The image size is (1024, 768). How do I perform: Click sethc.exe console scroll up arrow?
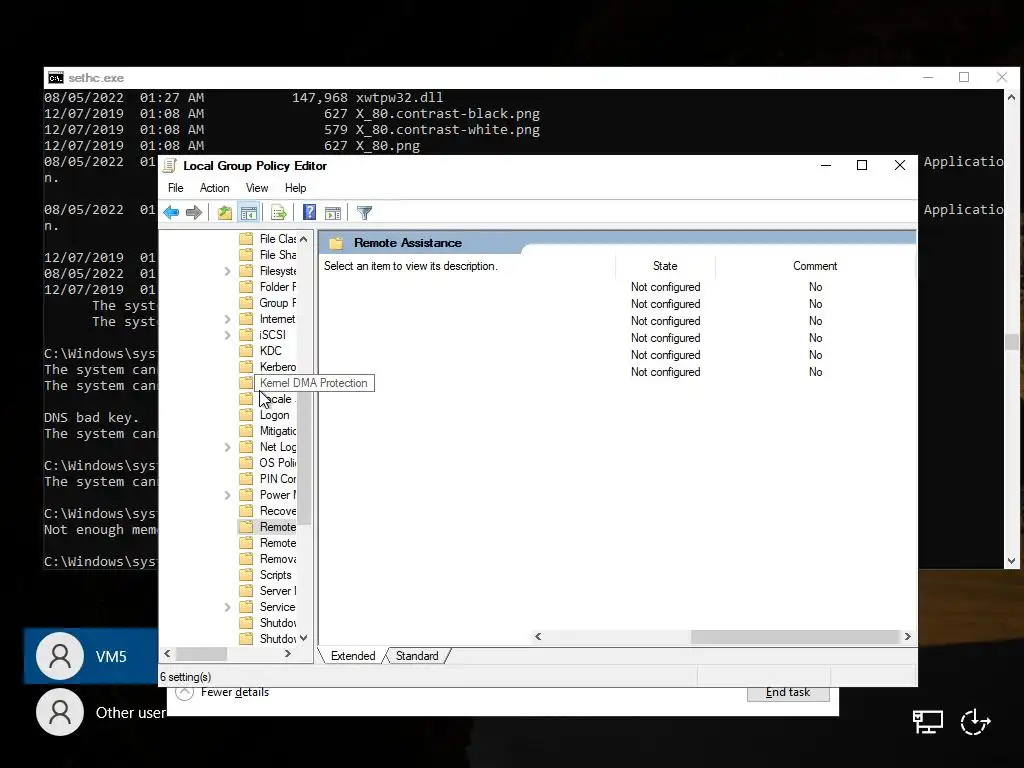(x=1012, y=97)
